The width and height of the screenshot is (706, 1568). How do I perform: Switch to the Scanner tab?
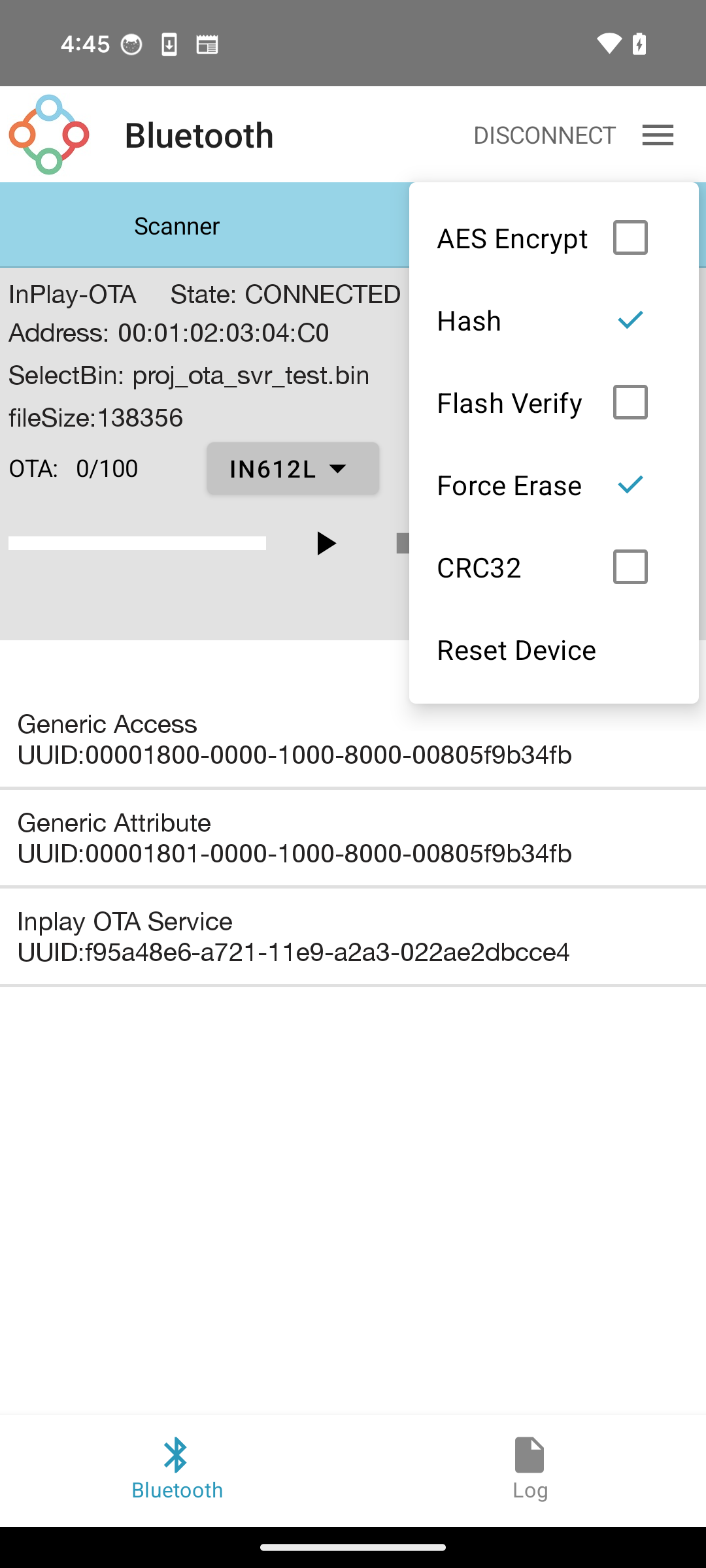tap(176, 225)
